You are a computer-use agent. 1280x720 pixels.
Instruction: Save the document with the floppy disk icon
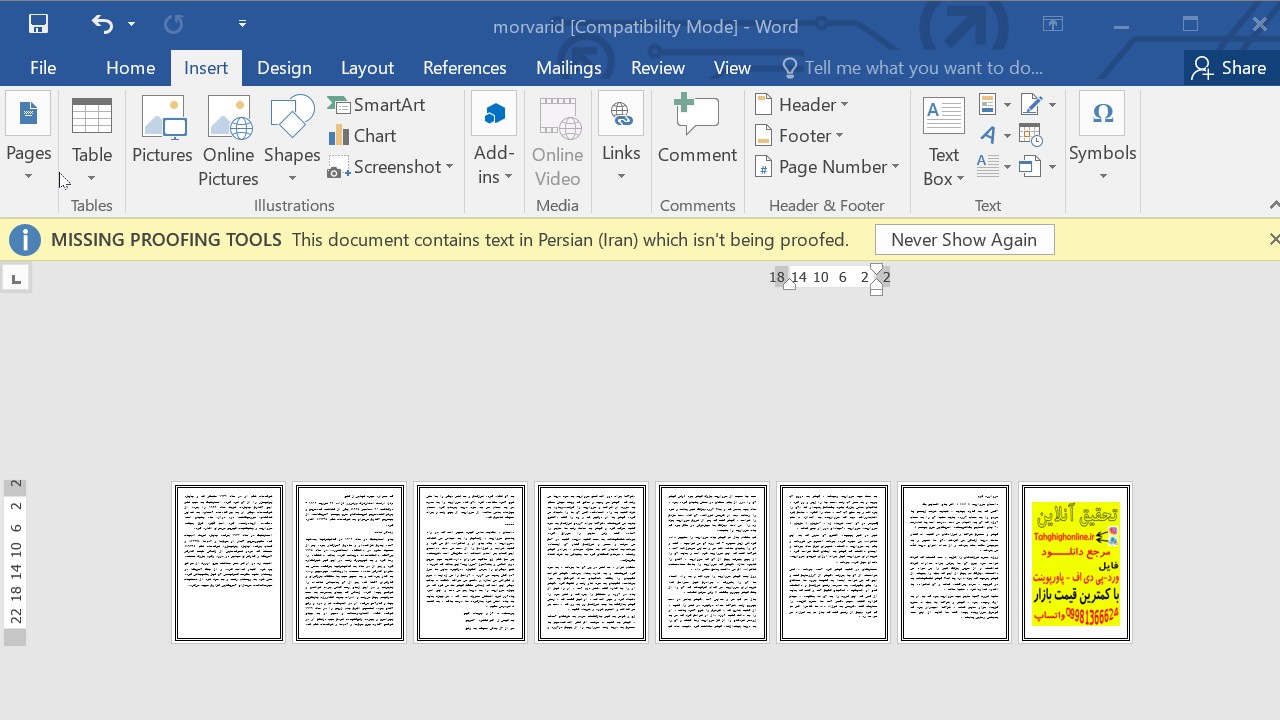(38, 23)
